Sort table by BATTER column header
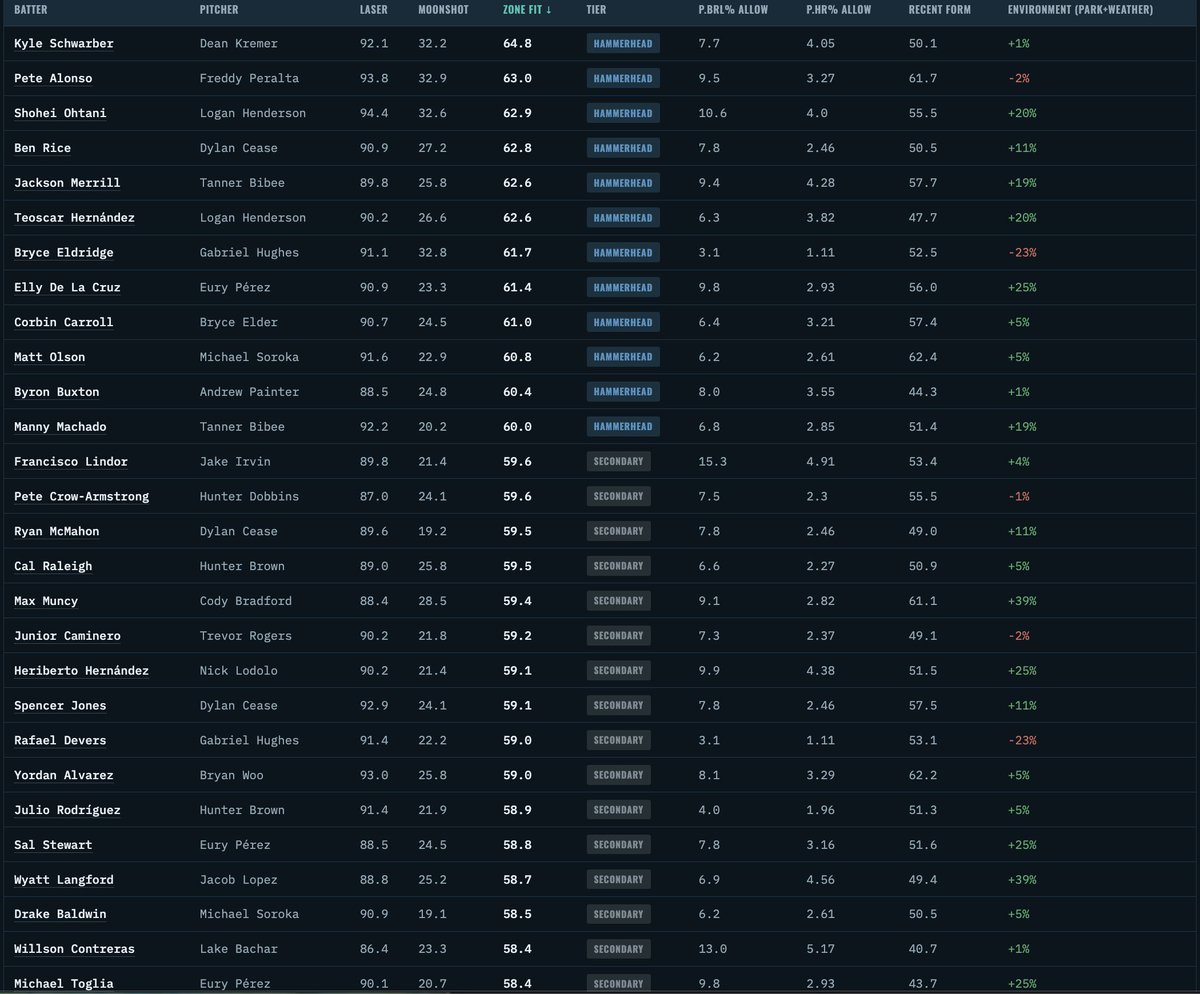The height and width of the screenshot is (994, 1200). [x=31, y=10]
